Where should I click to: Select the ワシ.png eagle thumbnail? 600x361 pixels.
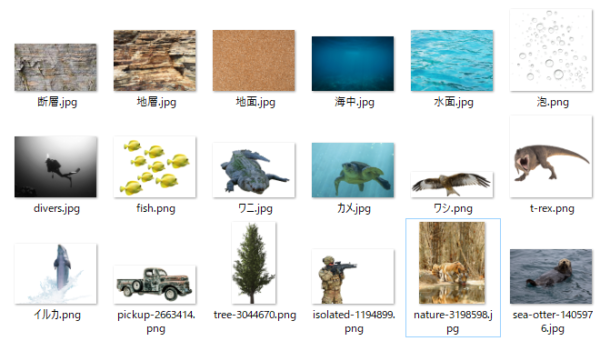[x=452, y=185]
